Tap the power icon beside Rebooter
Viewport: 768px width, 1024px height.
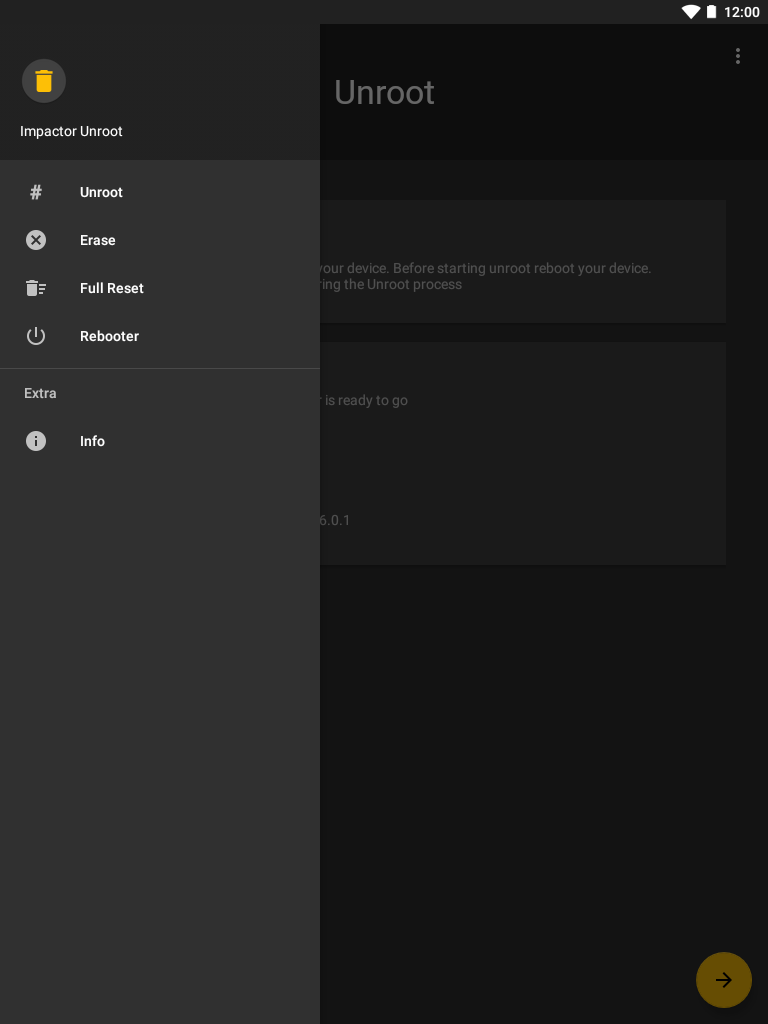36,336
